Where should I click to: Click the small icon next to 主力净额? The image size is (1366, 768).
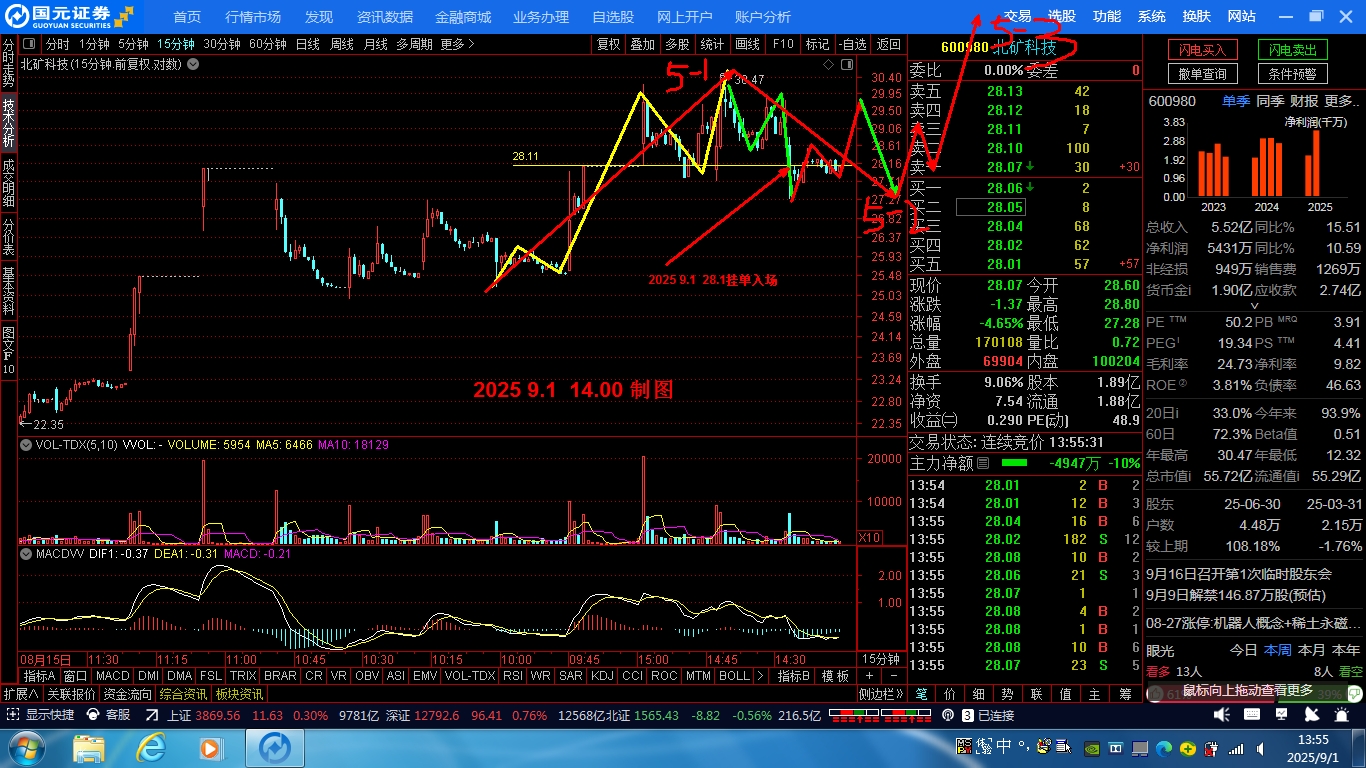tap(983, 463)
